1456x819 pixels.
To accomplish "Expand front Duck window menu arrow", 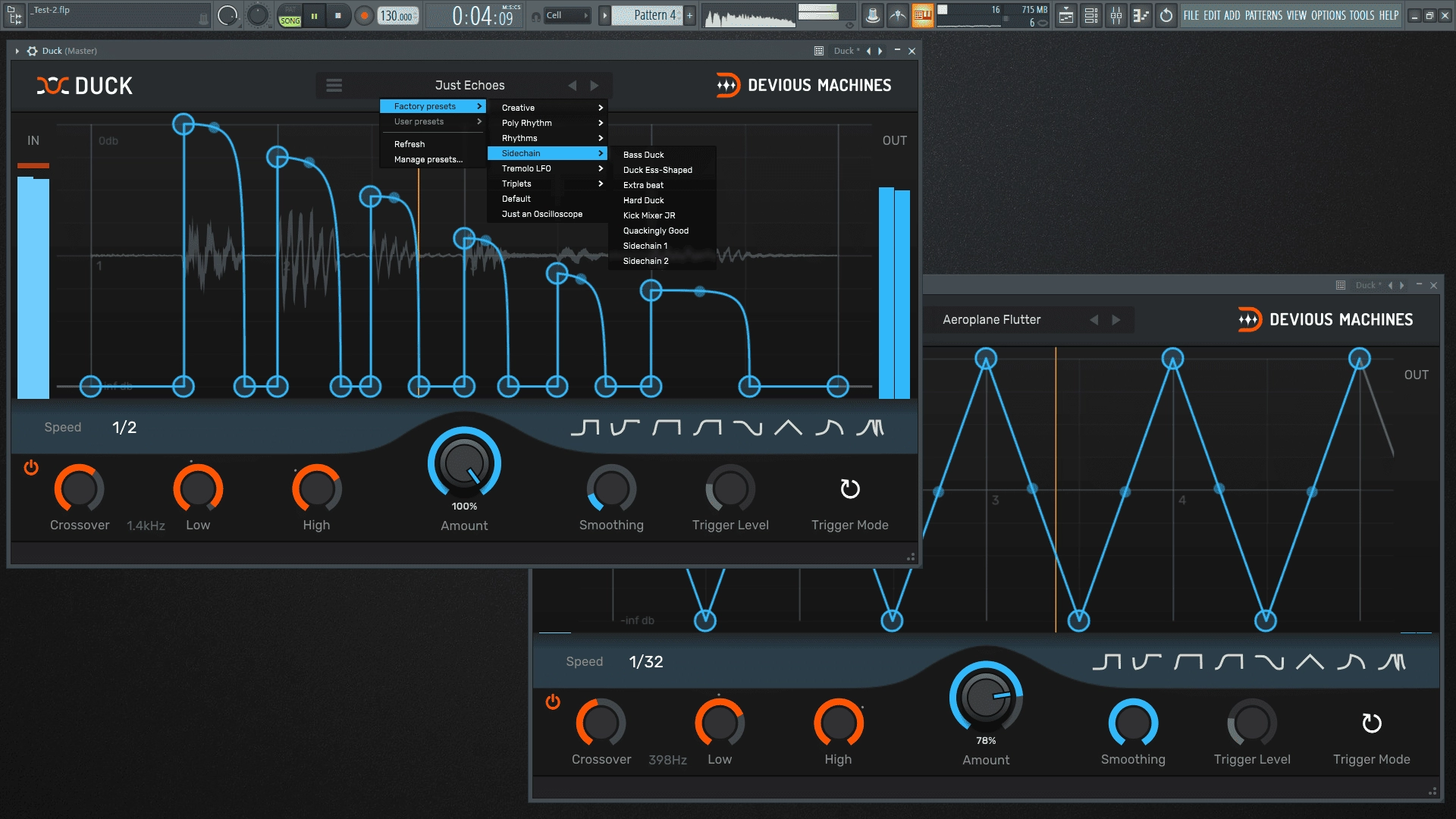I will pyautogui.click(x=17, y=51).
